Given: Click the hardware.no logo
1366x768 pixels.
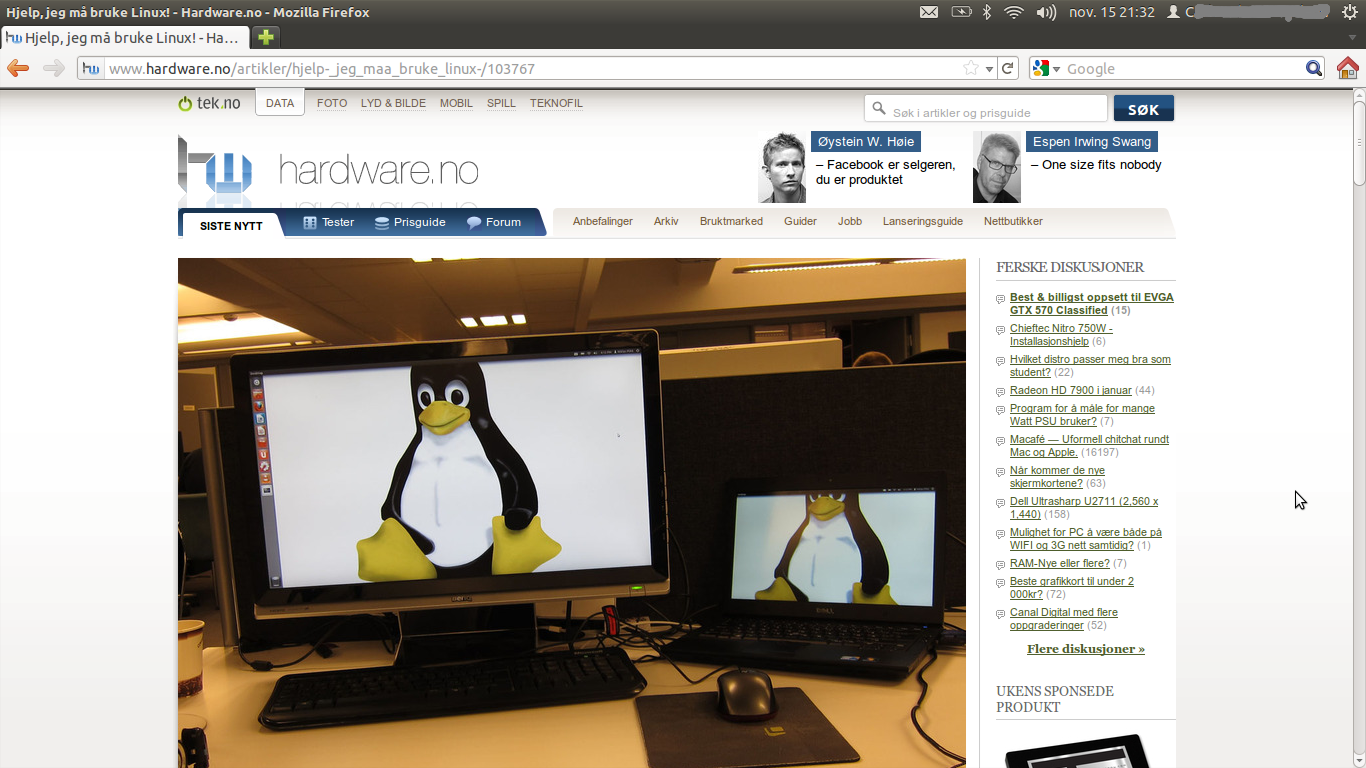Looking at the screenshot, I should click(x=328, y=170).
